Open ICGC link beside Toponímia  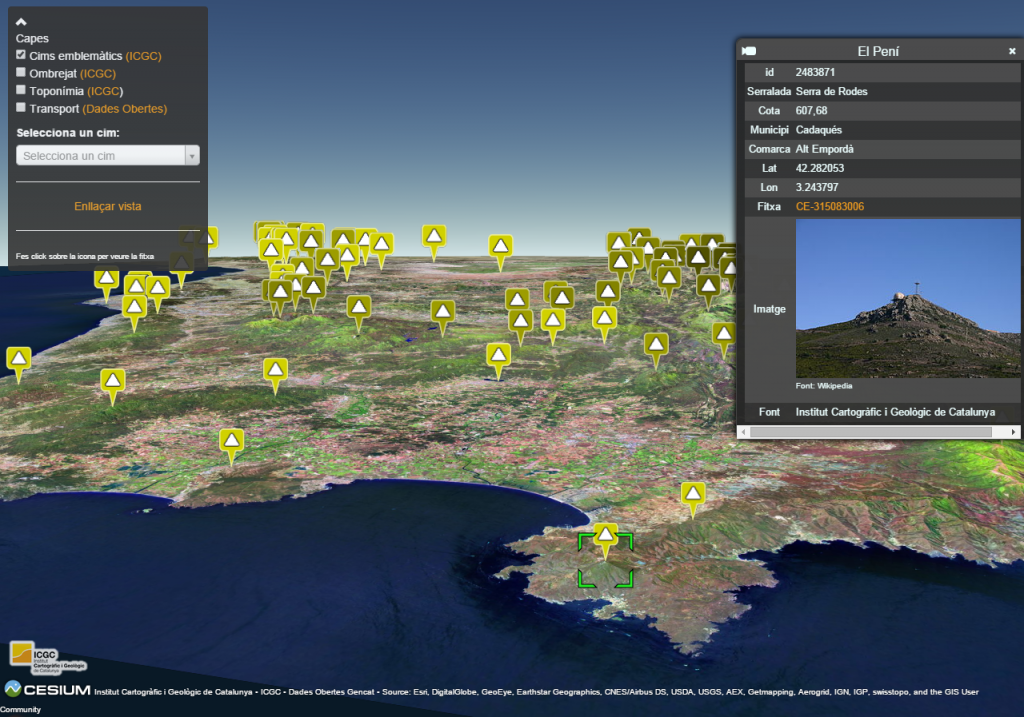(x=105, y=91)
